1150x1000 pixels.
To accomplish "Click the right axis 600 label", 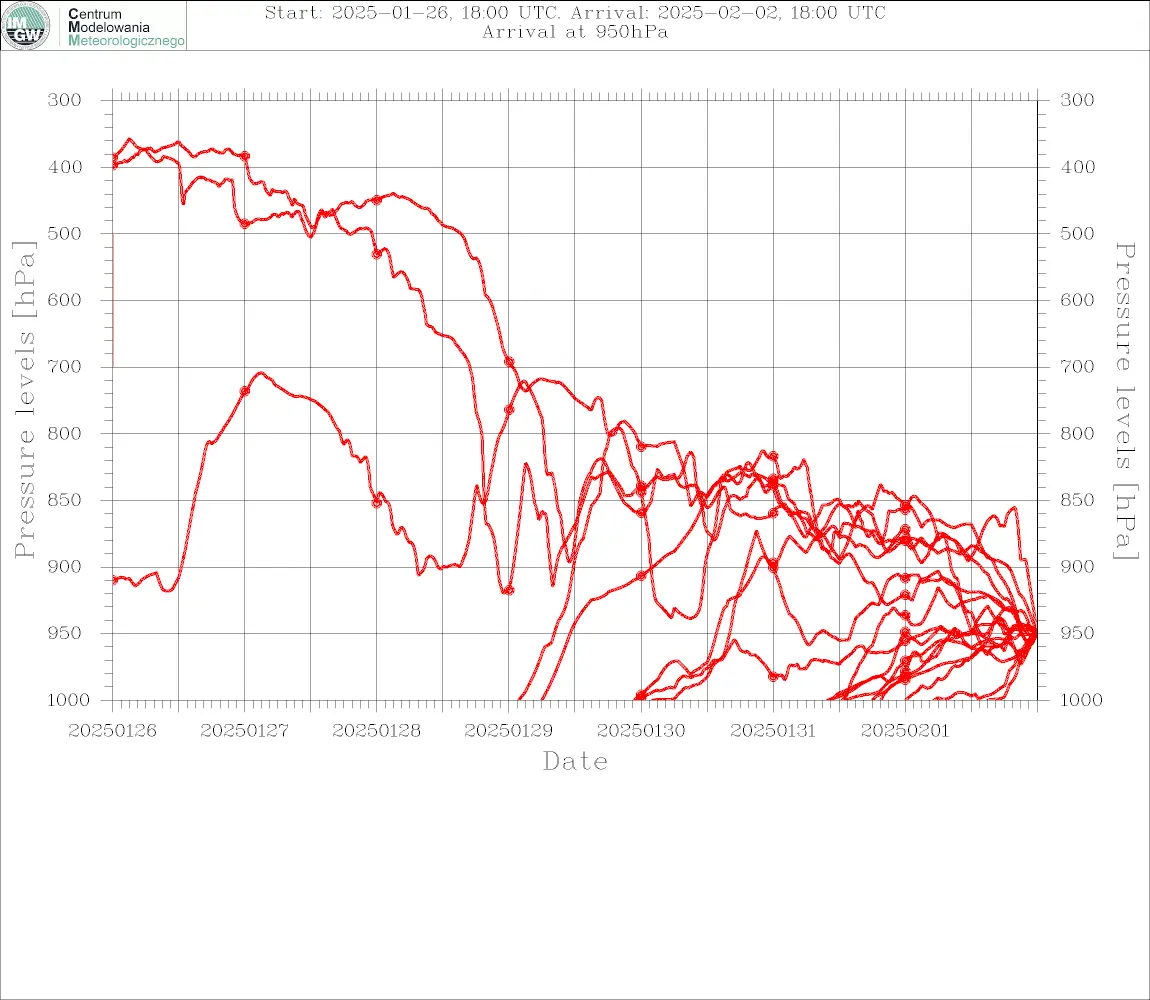I will pyautogui.click(x=1077, y=300).
